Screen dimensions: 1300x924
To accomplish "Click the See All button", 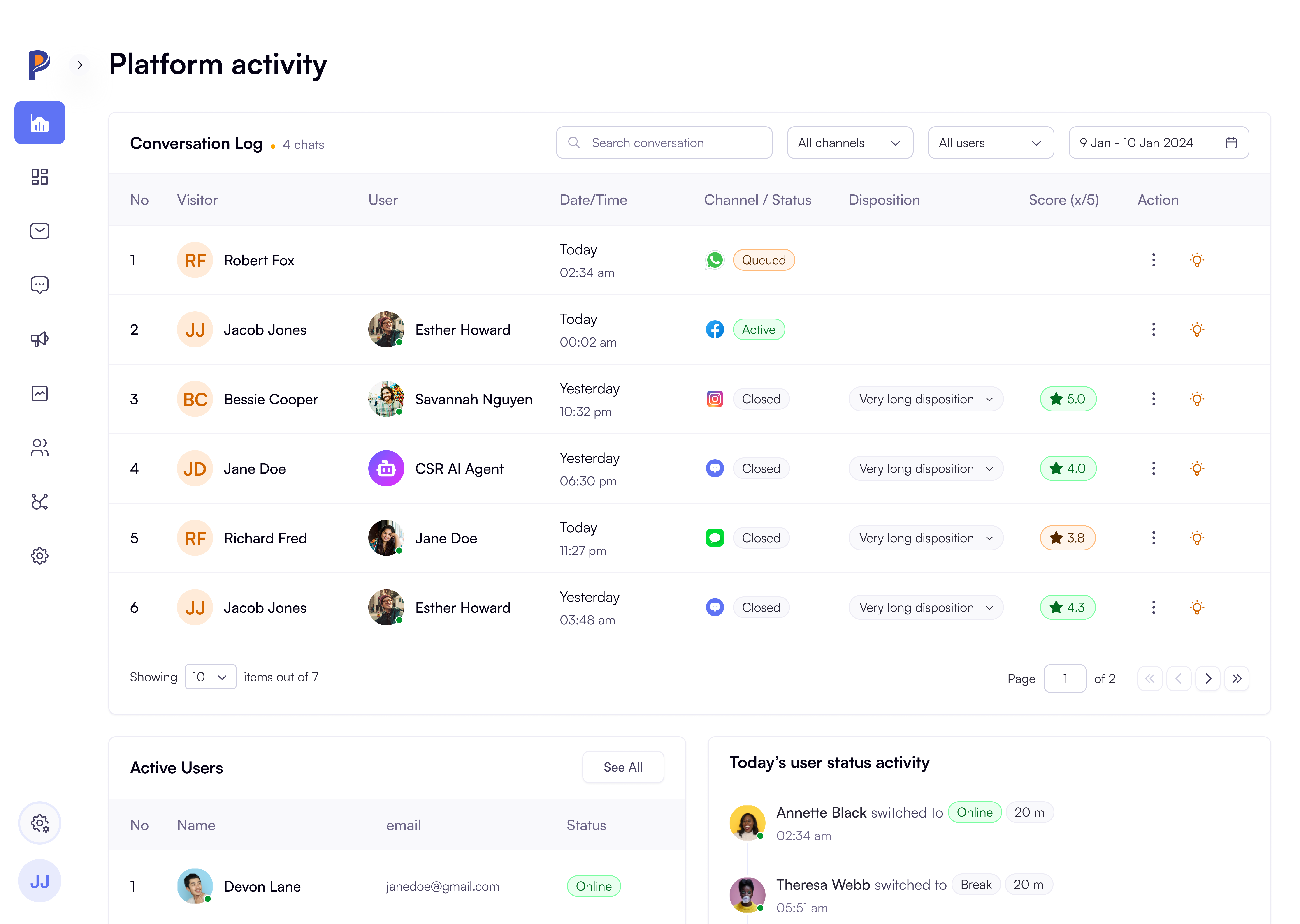I will coord(623,767).
